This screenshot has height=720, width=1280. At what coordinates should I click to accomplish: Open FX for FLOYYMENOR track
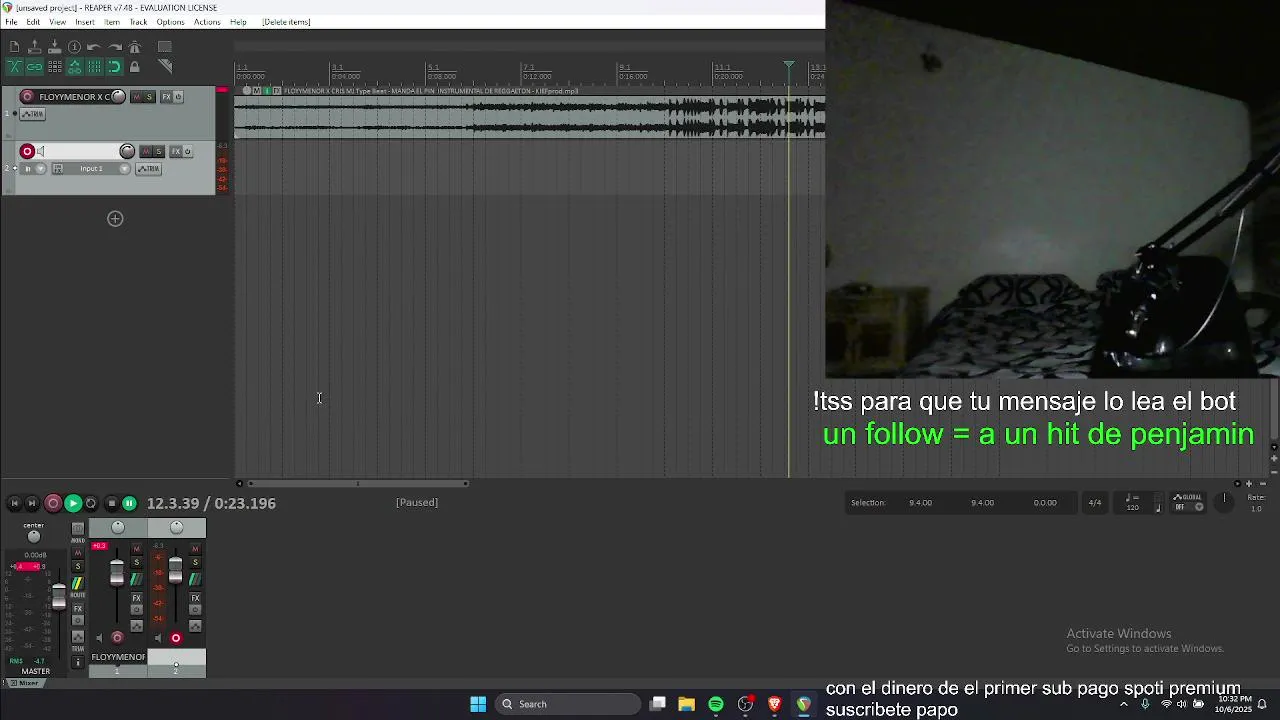point(166,97)
